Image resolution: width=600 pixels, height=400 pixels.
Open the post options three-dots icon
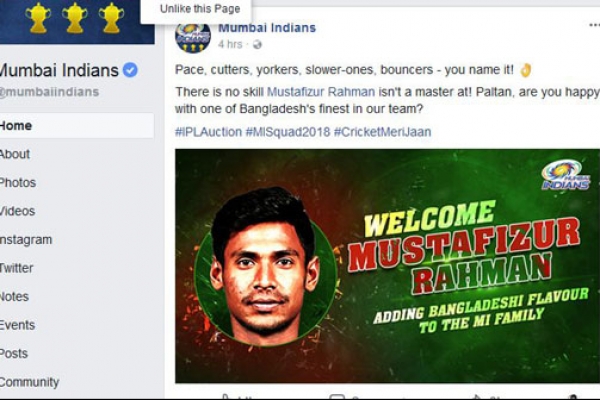point(594,26)
